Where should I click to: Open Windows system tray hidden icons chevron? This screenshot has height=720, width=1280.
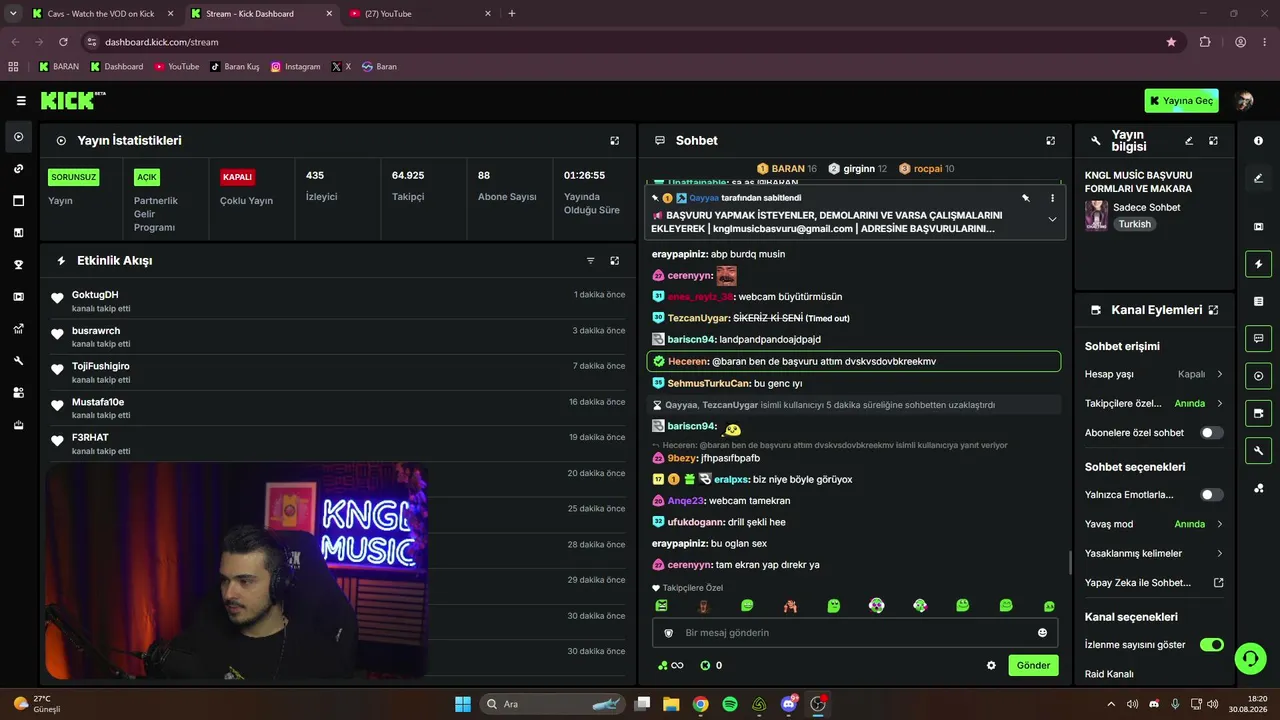coord(1110,704)
